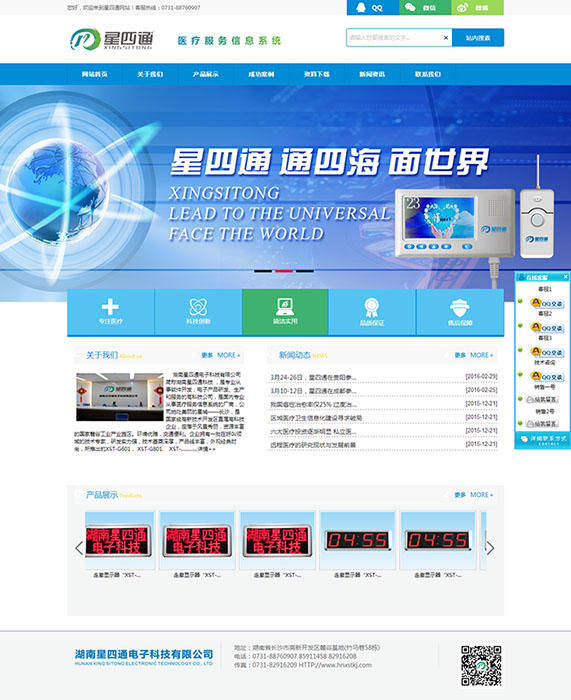Select the first banner slide indicator
Screen dimensions: 571x700
[x=263, y=271]
